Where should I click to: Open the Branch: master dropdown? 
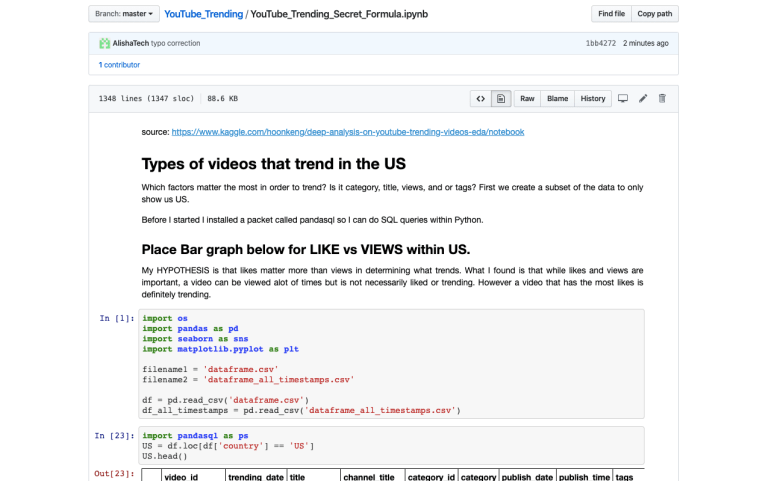coord(124,14)
